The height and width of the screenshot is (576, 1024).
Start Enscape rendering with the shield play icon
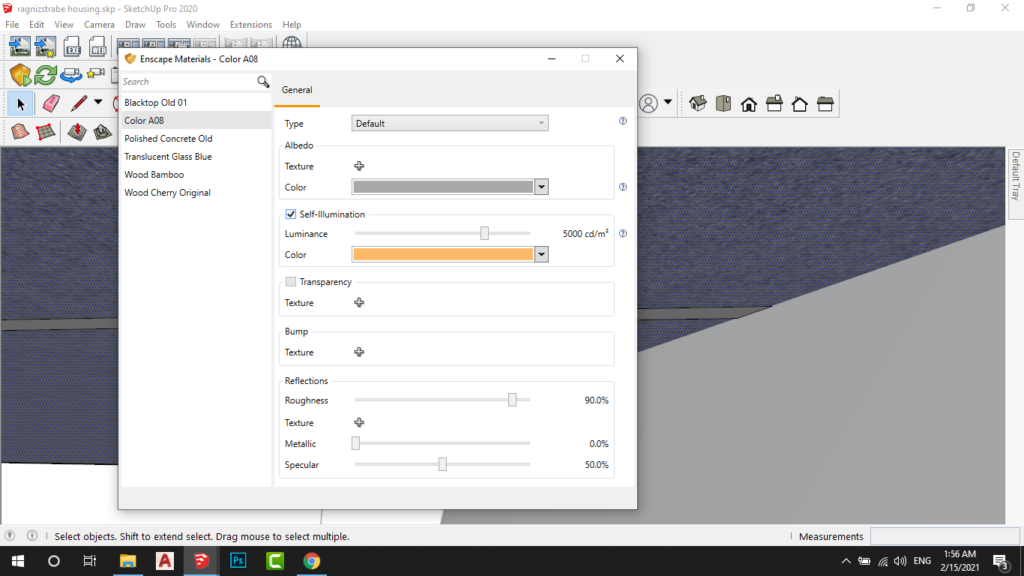pyautogui.click(x=20, y=75)
